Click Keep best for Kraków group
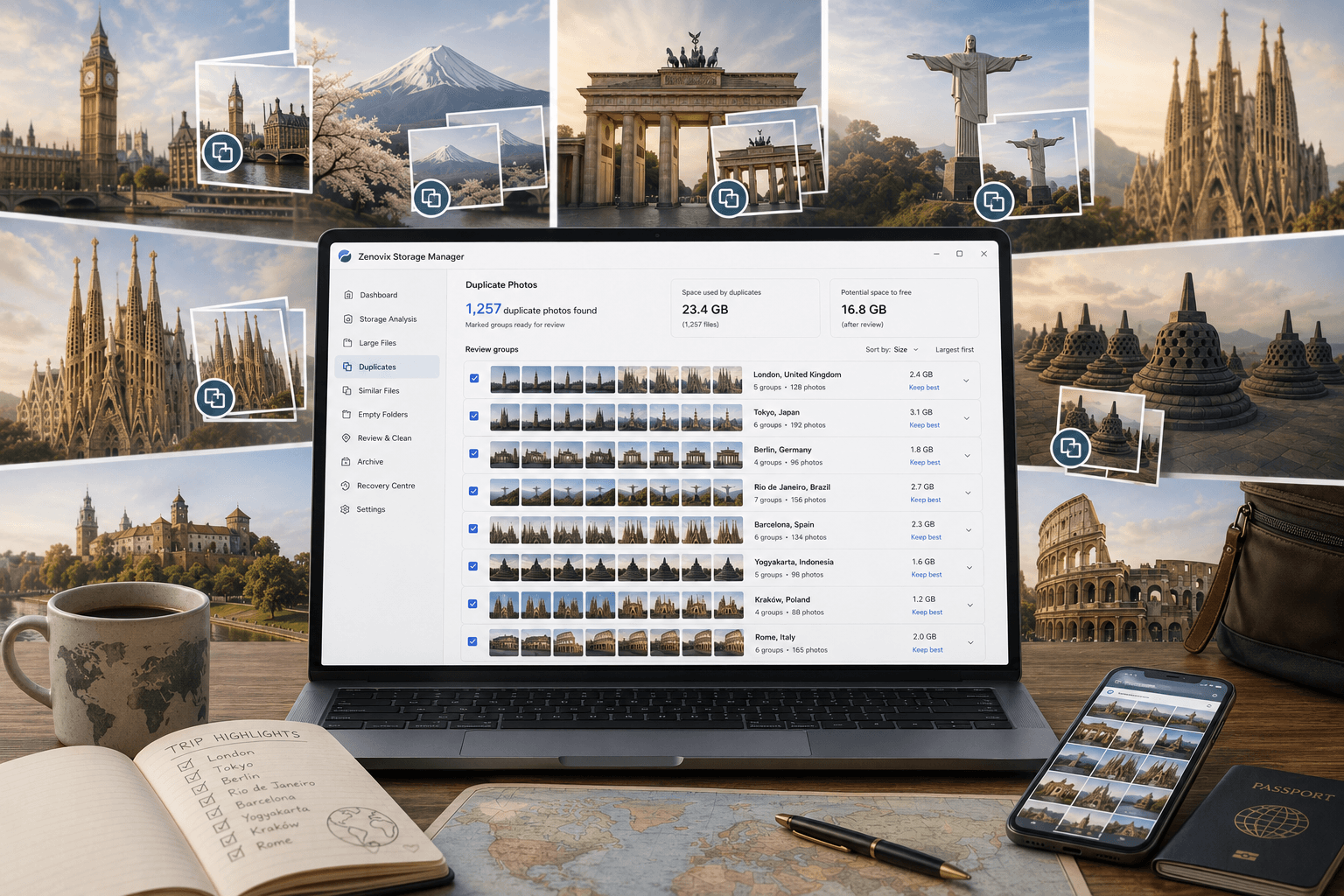 (x=927, y=612)
